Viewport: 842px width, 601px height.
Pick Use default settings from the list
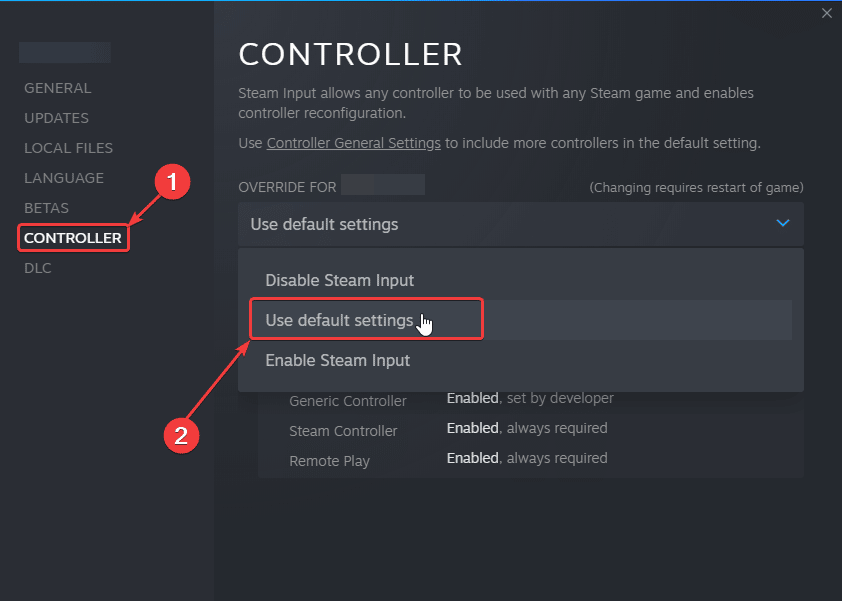339,320
